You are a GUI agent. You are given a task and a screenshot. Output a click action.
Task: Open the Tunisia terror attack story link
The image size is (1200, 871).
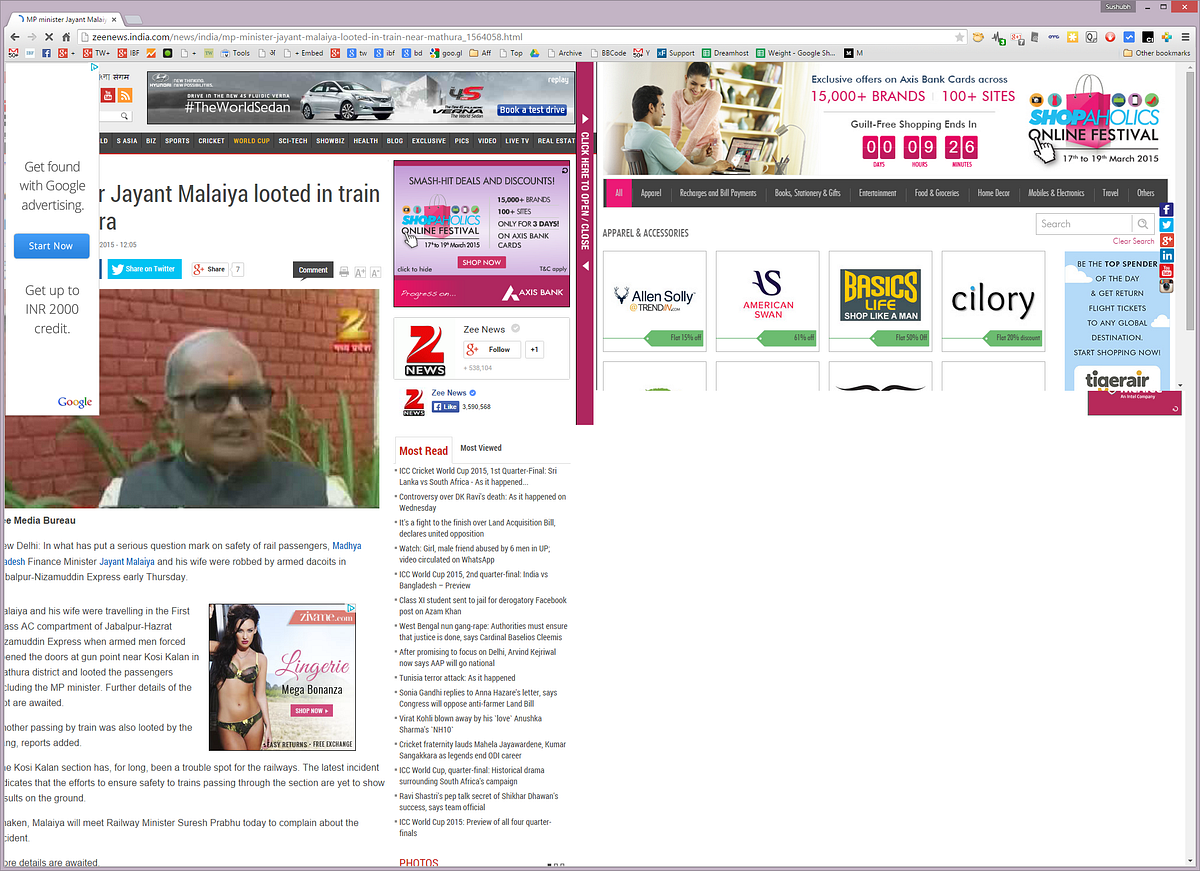click(457, 678)
